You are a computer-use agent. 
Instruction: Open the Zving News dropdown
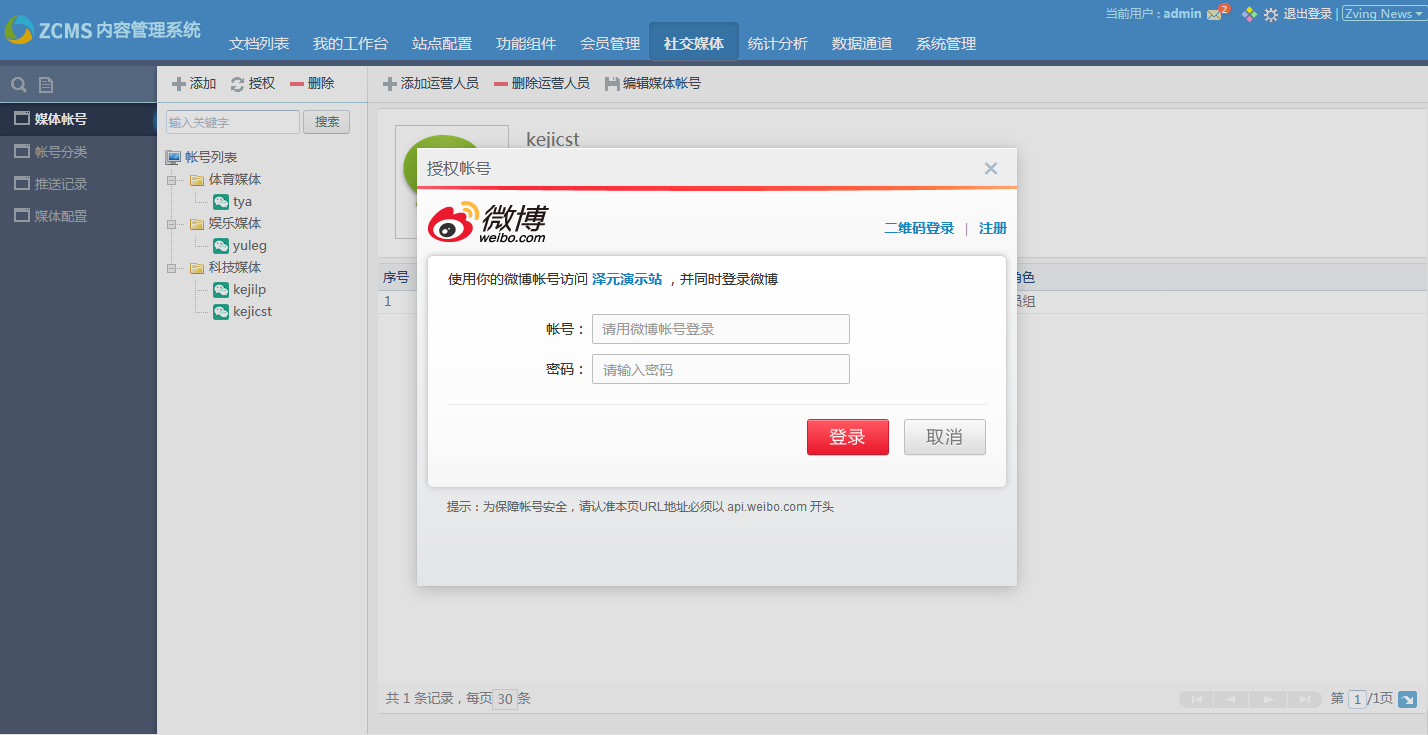1384,14
